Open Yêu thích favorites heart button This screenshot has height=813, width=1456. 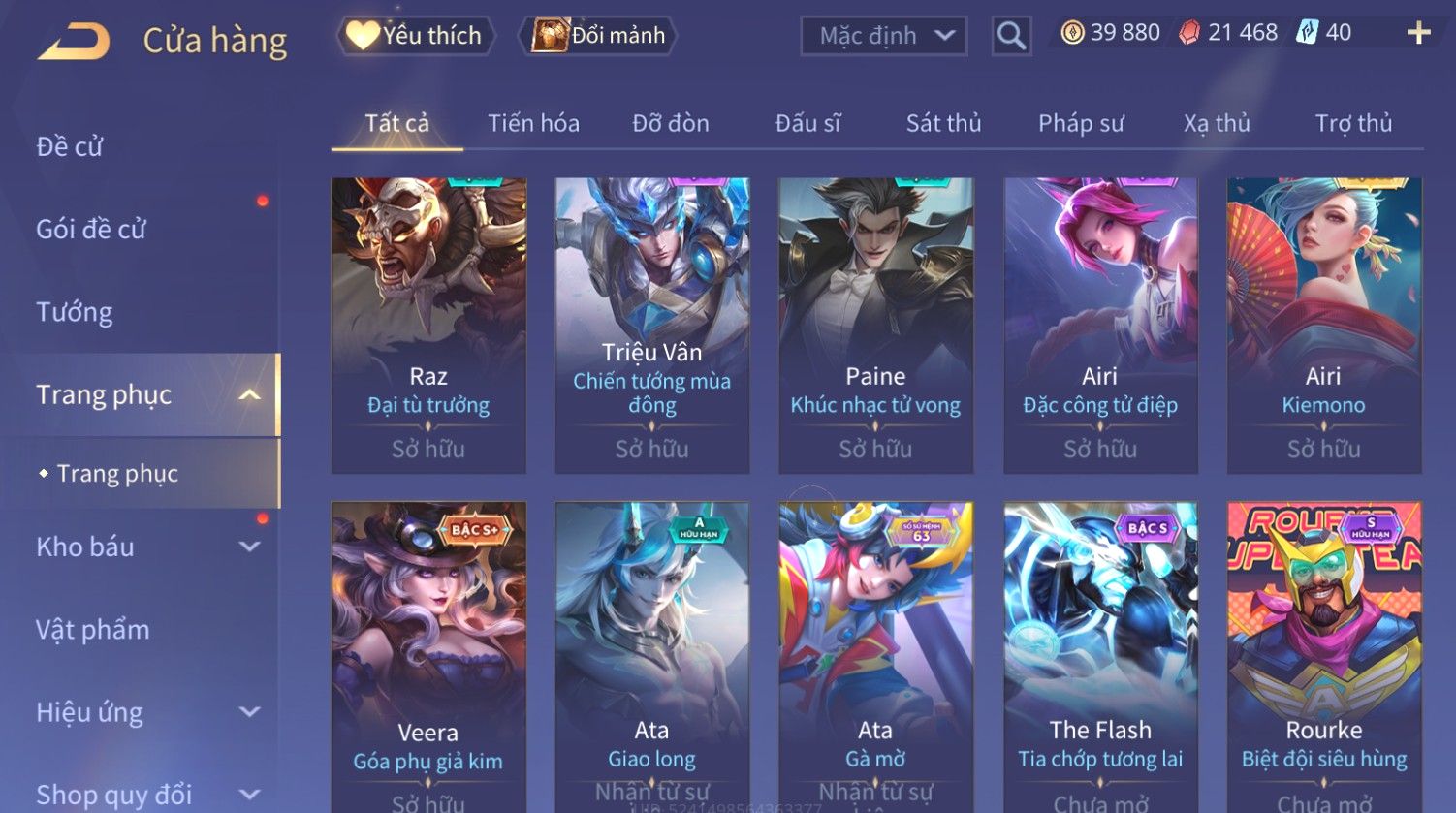(416, 36)
